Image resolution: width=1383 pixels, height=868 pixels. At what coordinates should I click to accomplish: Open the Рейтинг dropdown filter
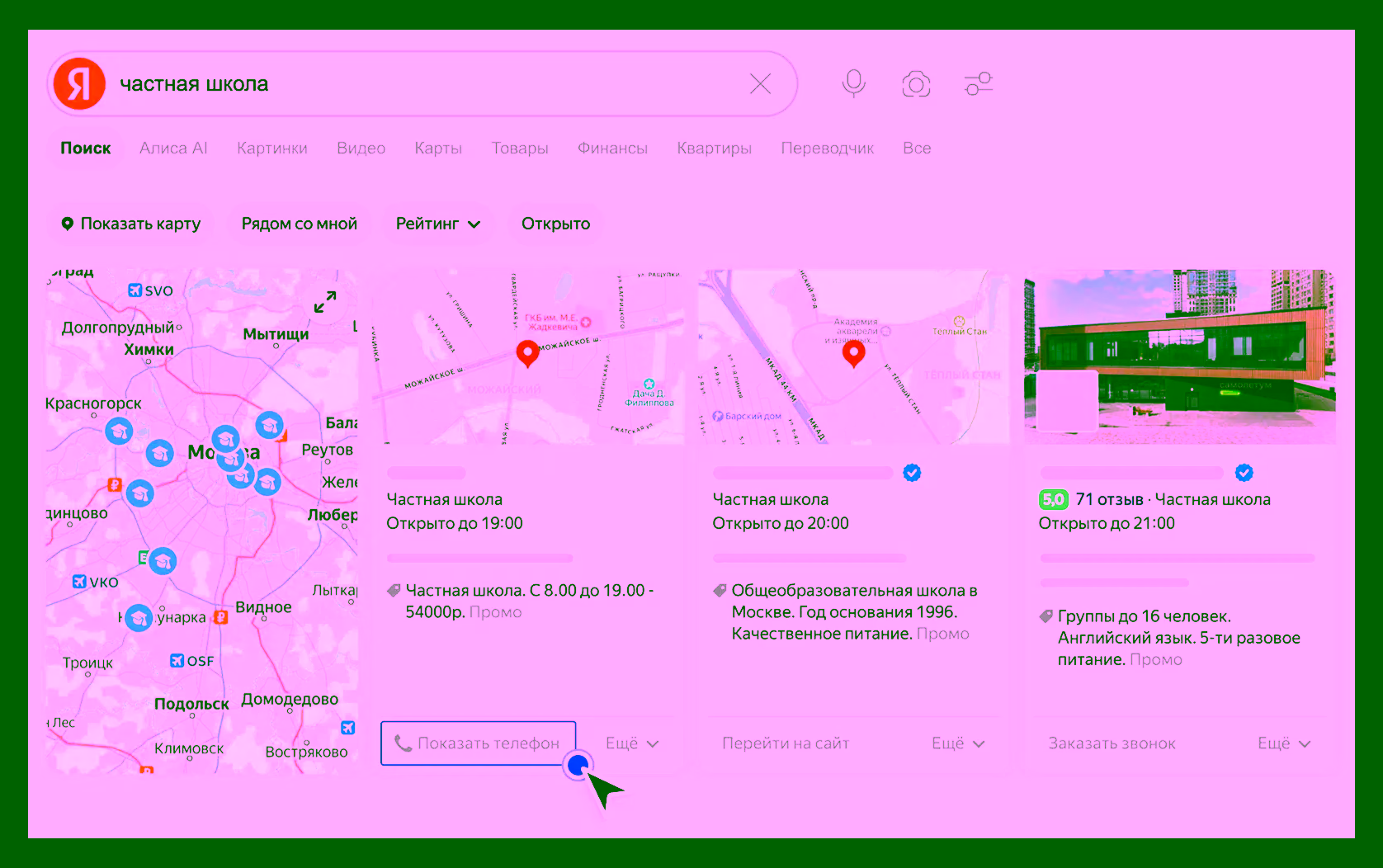(437, 224)
